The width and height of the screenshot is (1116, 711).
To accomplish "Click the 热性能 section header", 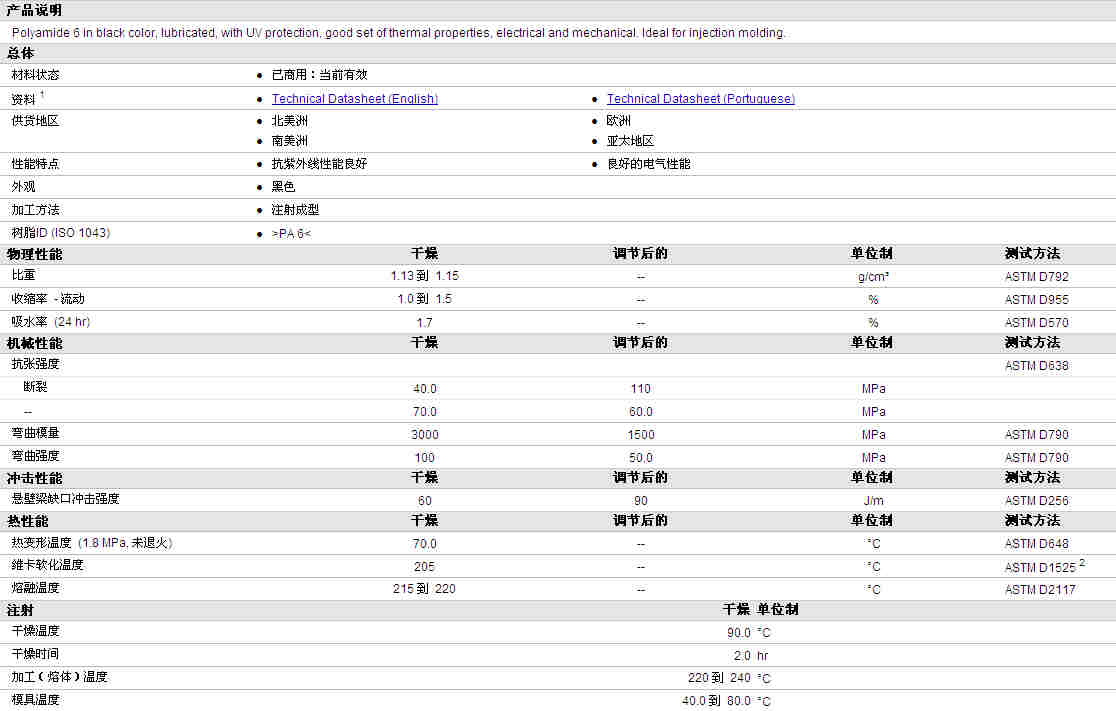I will tap(27, 521).
